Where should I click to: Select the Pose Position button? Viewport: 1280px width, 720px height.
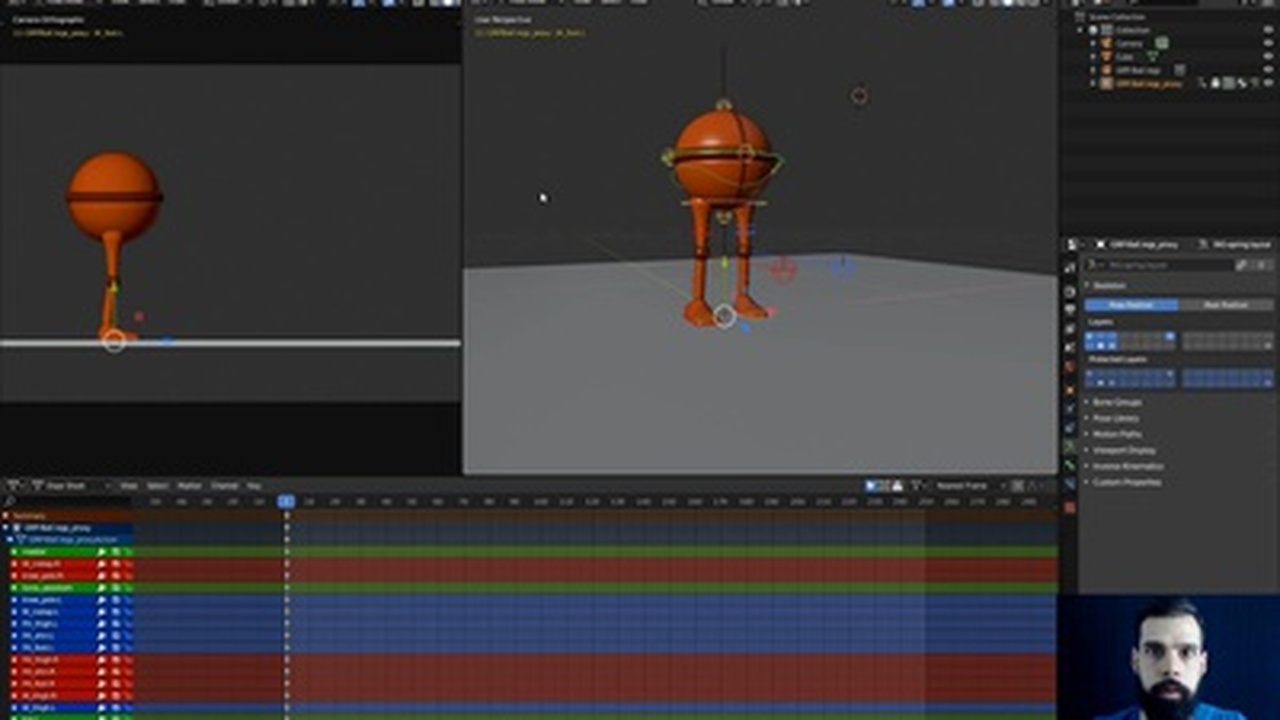(x=1131, y=305)
